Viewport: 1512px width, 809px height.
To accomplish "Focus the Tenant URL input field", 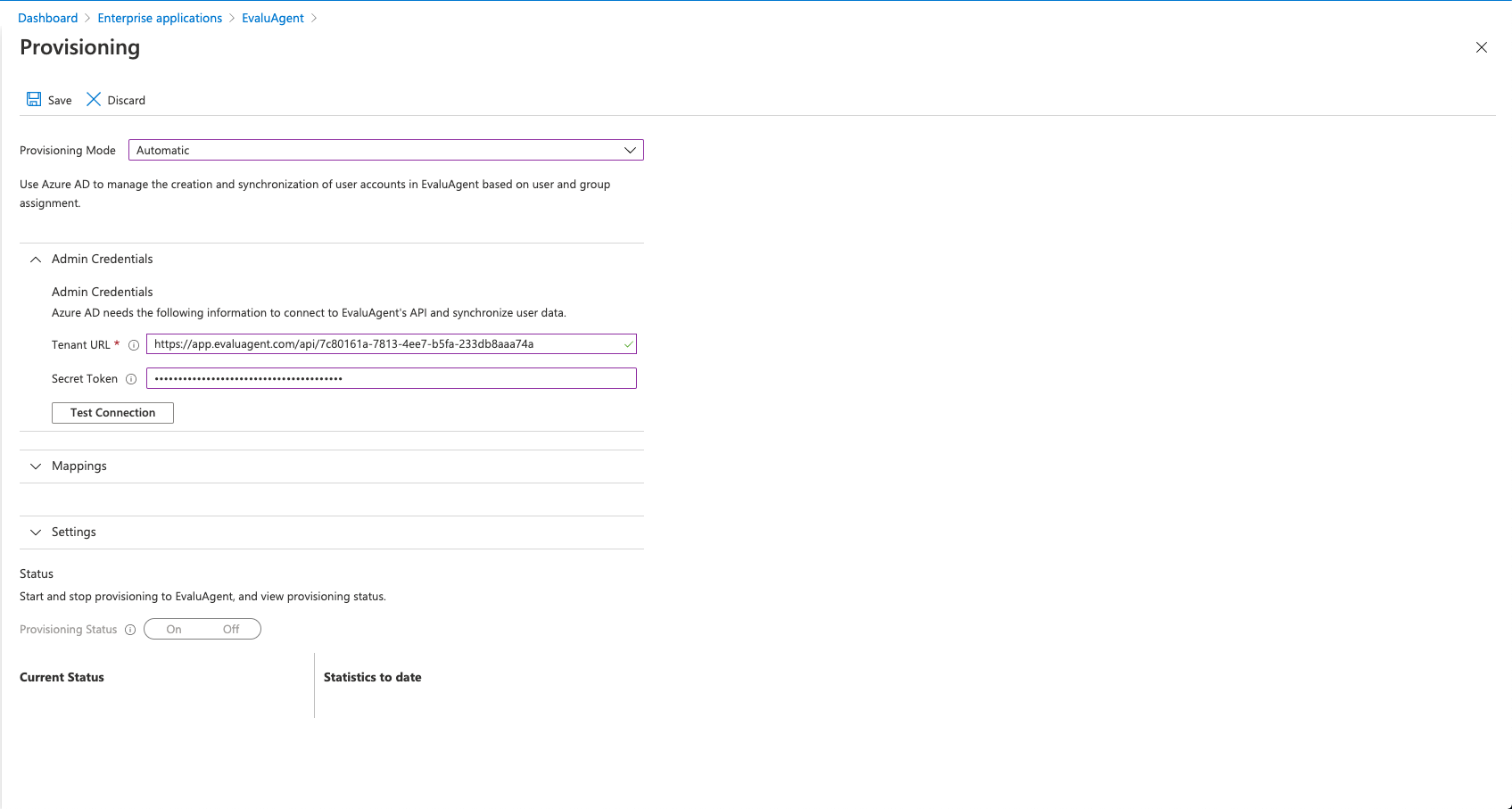I will click(x=392, y=344).
